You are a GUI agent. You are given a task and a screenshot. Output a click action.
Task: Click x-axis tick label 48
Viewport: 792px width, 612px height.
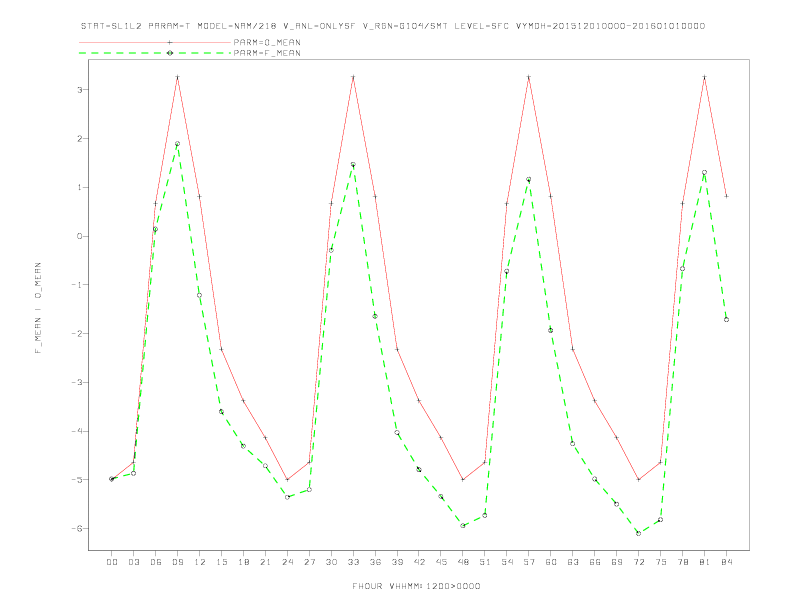click(x=463, y=562)
